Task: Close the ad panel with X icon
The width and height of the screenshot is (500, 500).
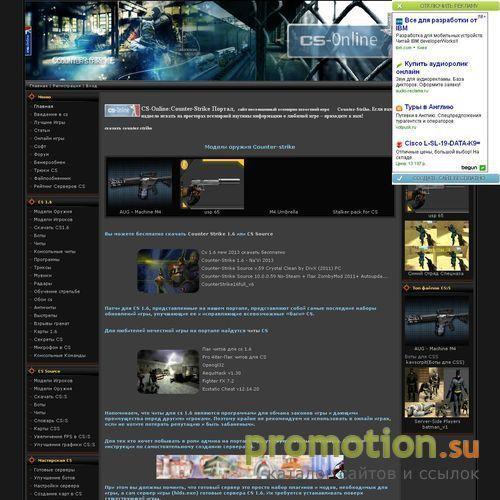Action: point(399,6)
